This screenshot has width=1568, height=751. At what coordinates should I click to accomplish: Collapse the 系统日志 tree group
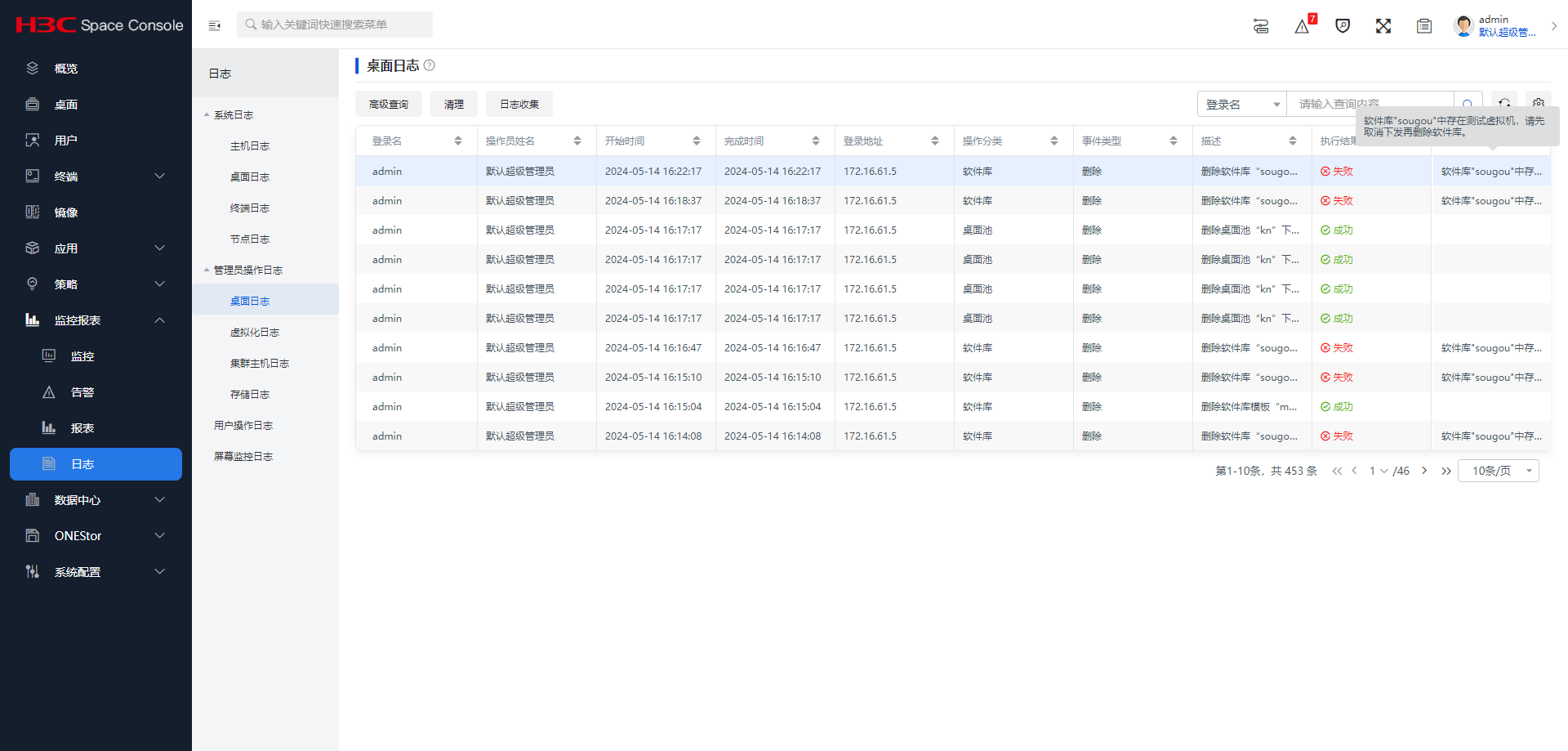click(207, 115)
